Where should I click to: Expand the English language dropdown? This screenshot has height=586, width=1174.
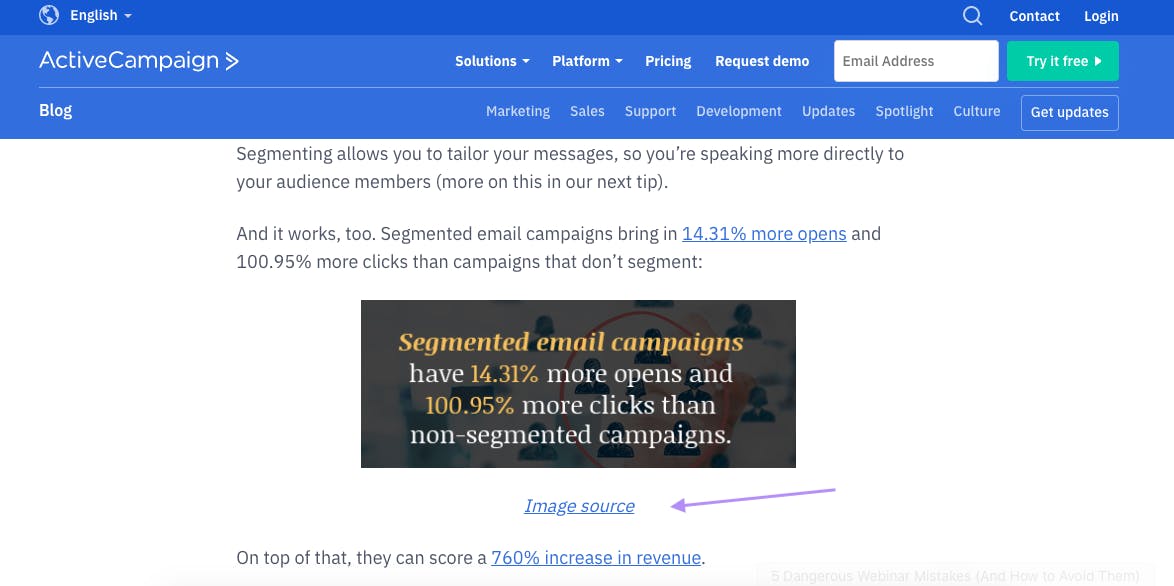(101, 16)
